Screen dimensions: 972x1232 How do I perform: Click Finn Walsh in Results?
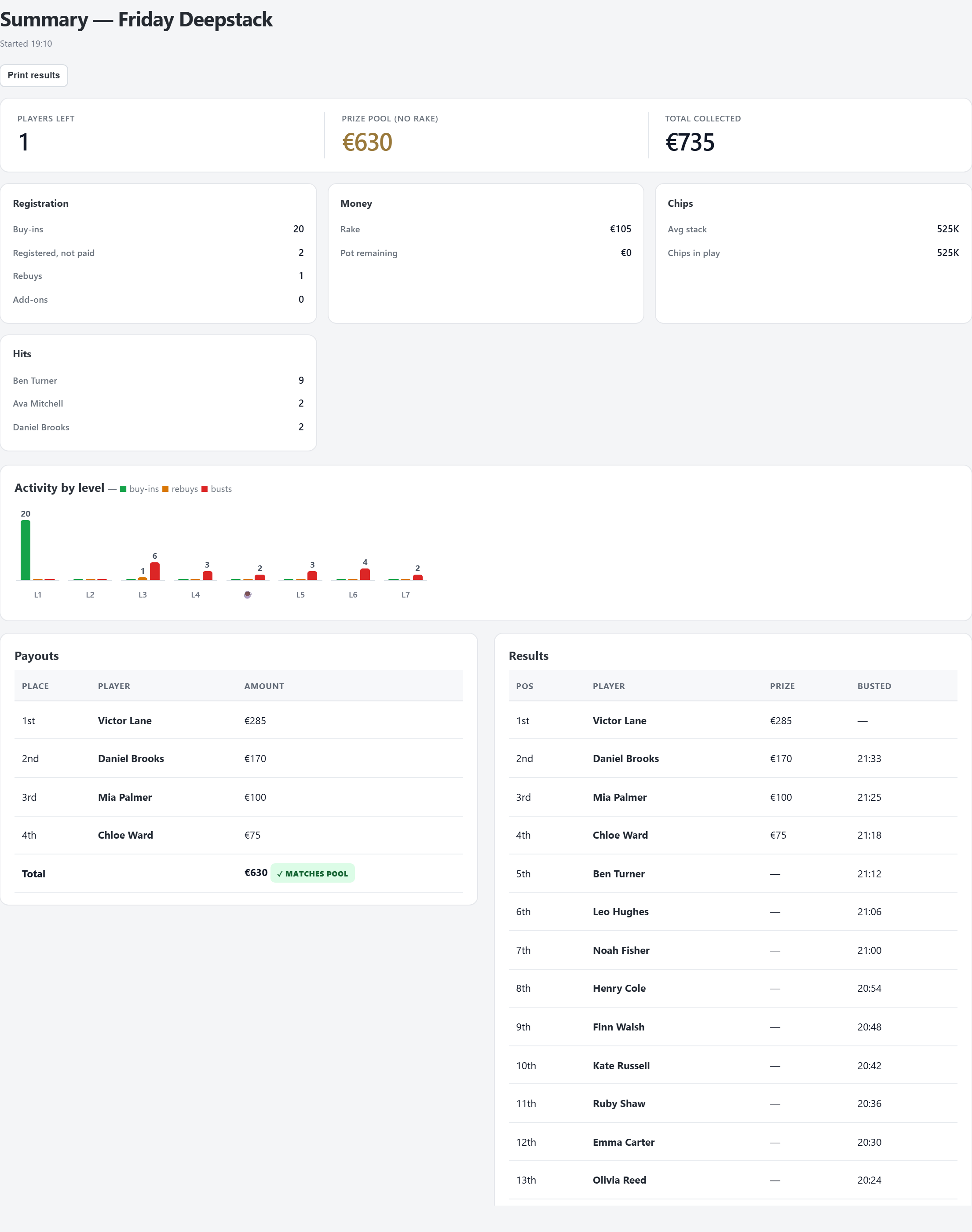tap(618, 1027)
